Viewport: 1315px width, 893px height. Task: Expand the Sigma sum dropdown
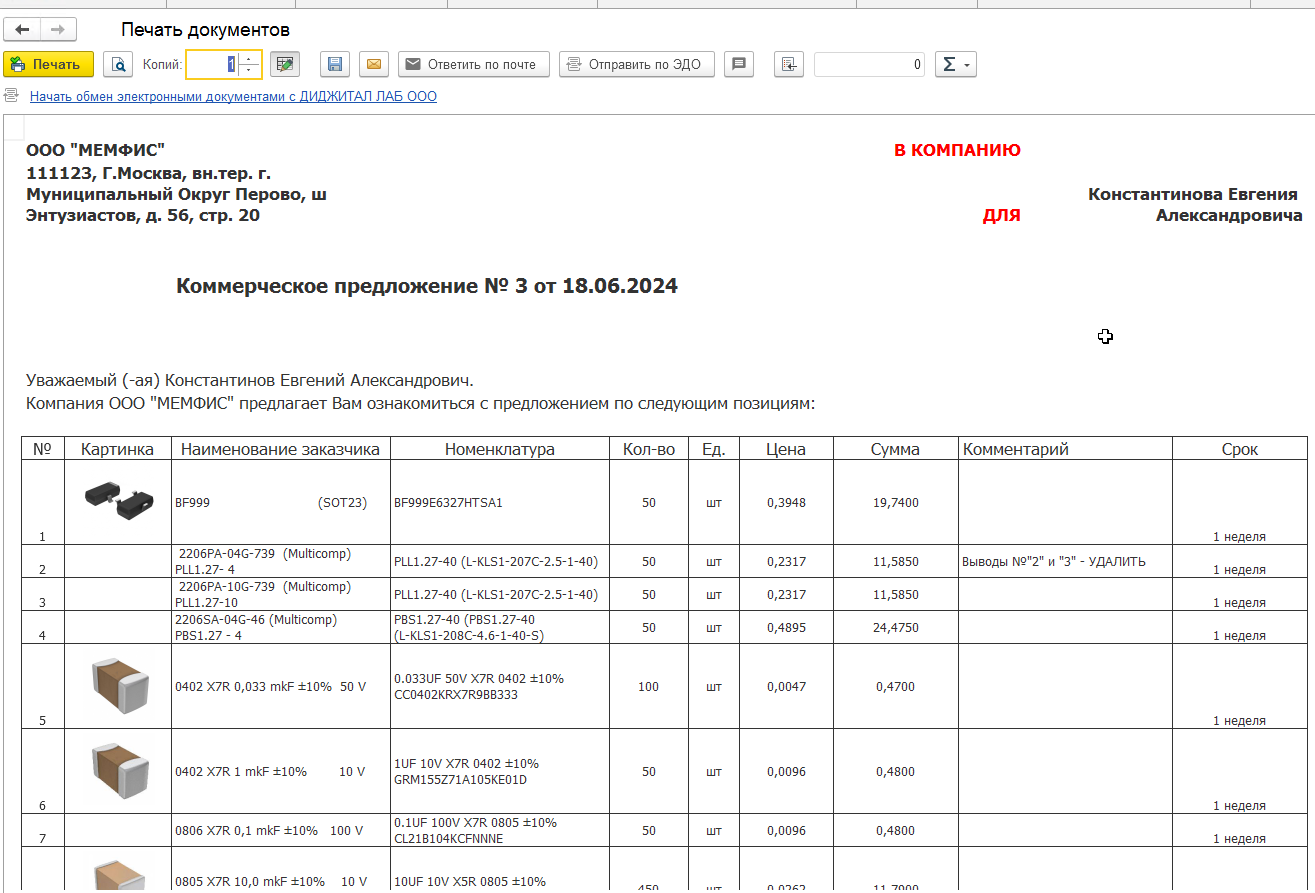pyautogui.click(x=955, y=65)
